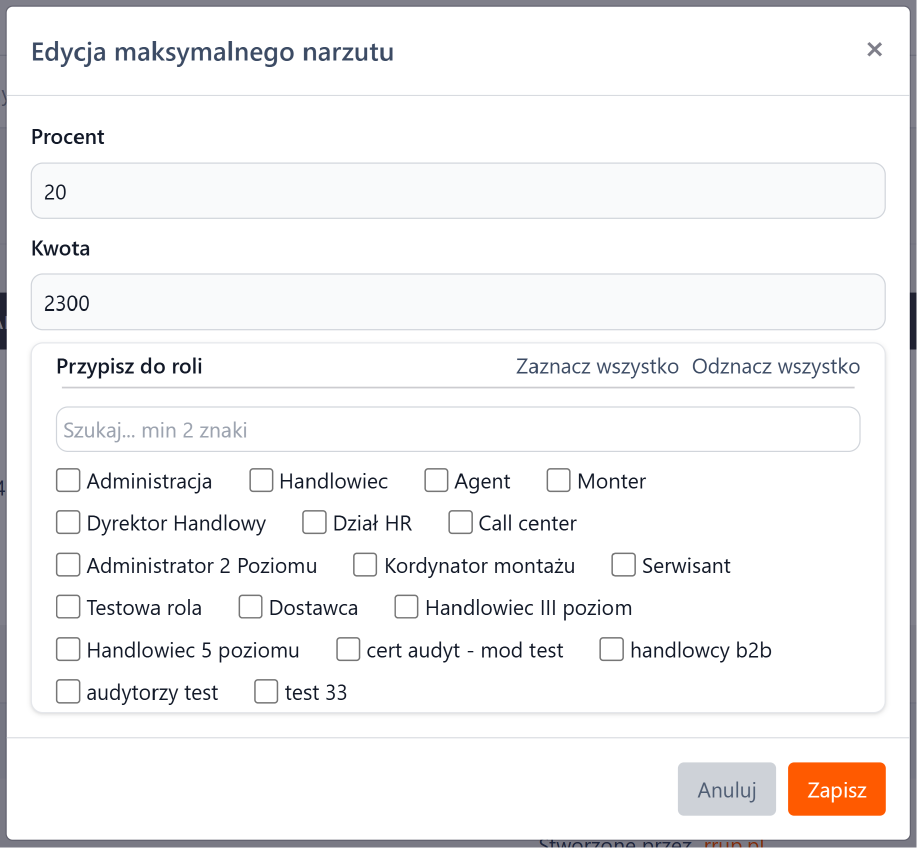Screen dimensions: 917x848
Task: Enable the Agent role checkbox
Action: (436, 481)
